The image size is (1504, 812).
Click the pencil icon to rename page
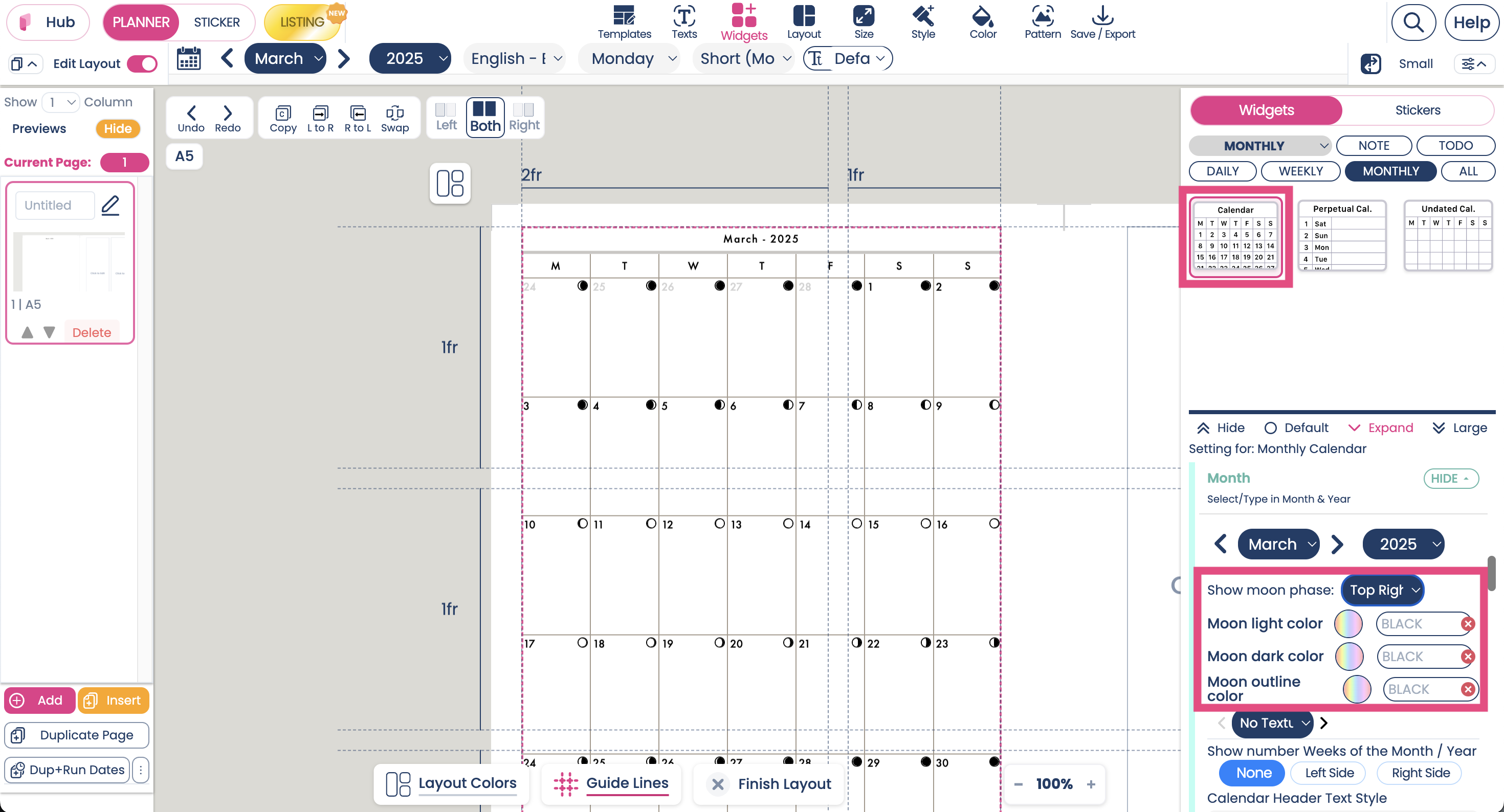click(110, 206)
